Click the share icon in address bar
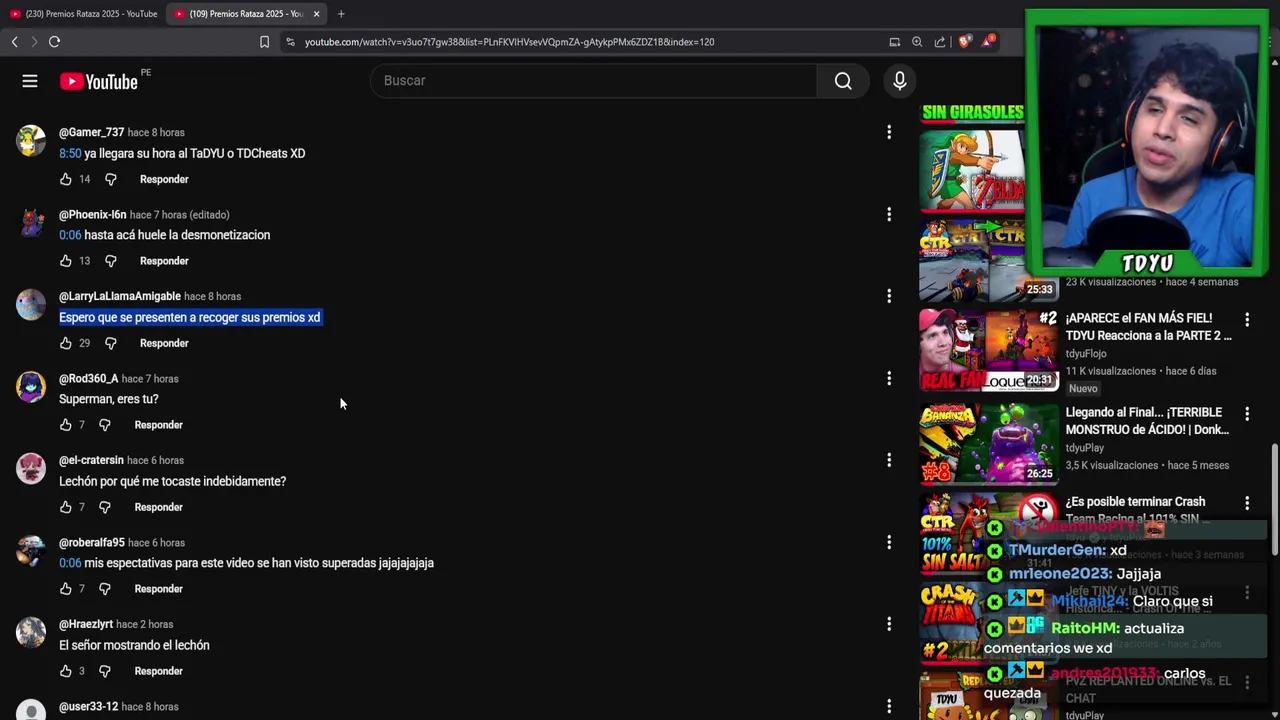This screenshot has height=720, width=1280. pyautogui.click(x=940, y=42)
